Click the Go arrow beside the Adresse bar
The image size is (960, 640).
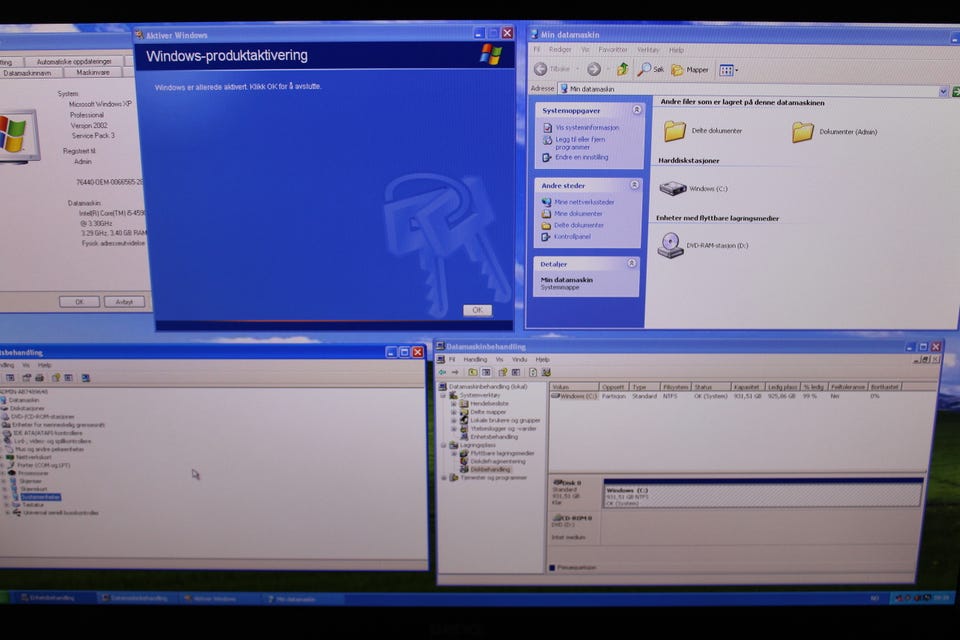click(x=955, y=92)
